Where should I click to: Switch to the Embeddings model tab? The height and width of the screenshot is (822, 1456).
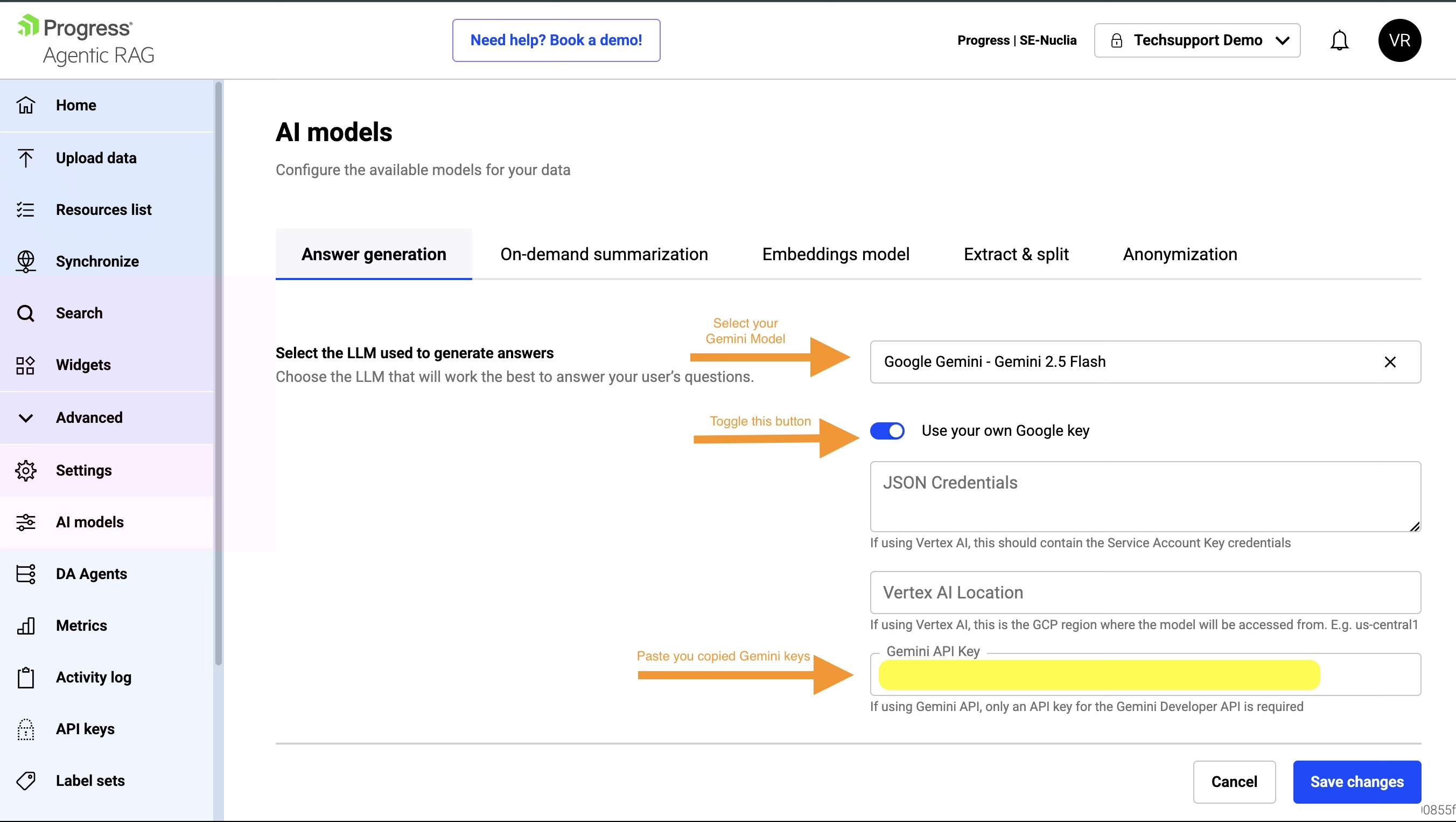coord(836,254)
